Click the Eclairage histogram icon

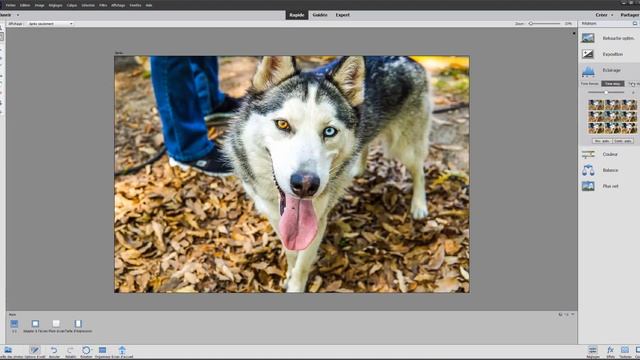(x=588, y=71)
